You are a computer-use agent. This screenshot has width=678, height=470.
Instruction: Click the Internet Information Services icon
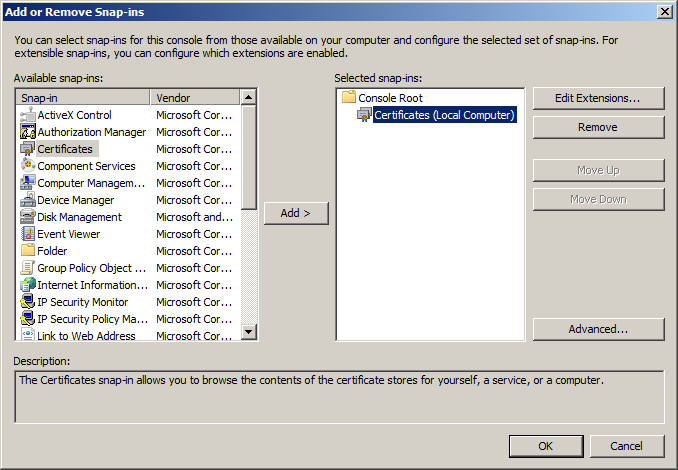(28, 285)
